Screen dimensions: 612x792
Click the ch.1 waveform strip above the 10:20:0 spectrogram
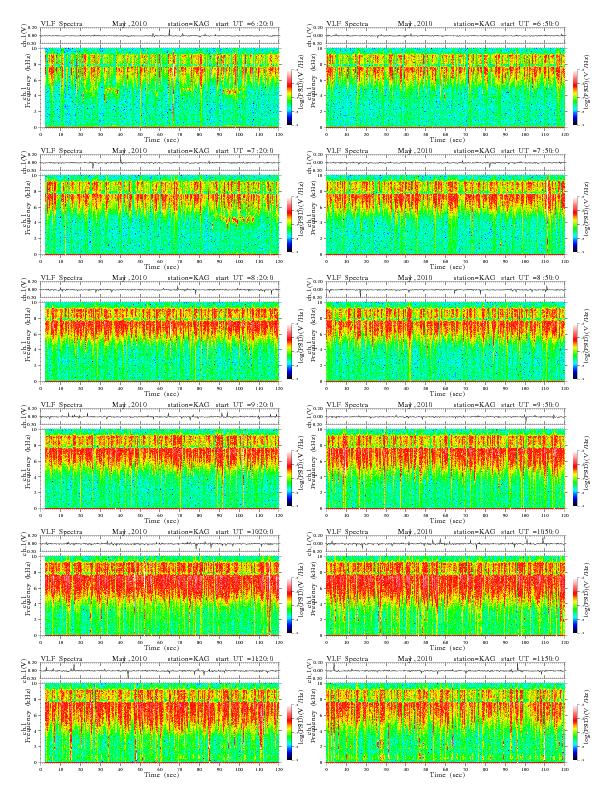click(x=160, y=543)
